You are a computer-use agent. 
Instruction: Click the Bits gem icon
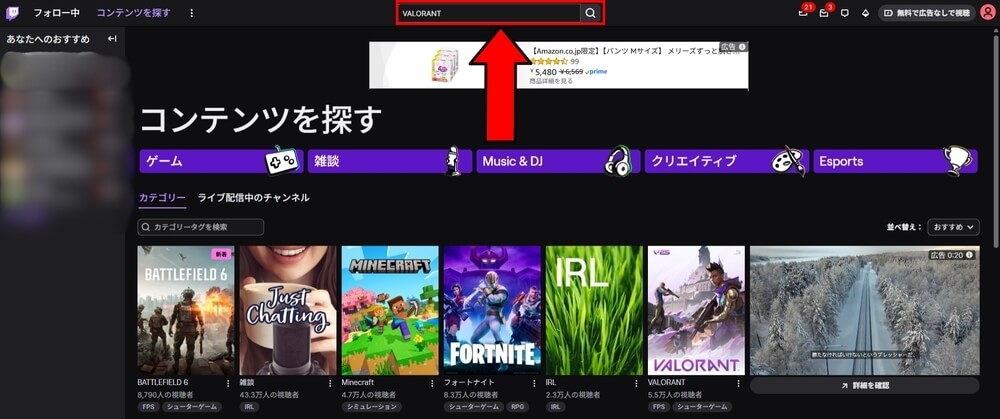865,13
